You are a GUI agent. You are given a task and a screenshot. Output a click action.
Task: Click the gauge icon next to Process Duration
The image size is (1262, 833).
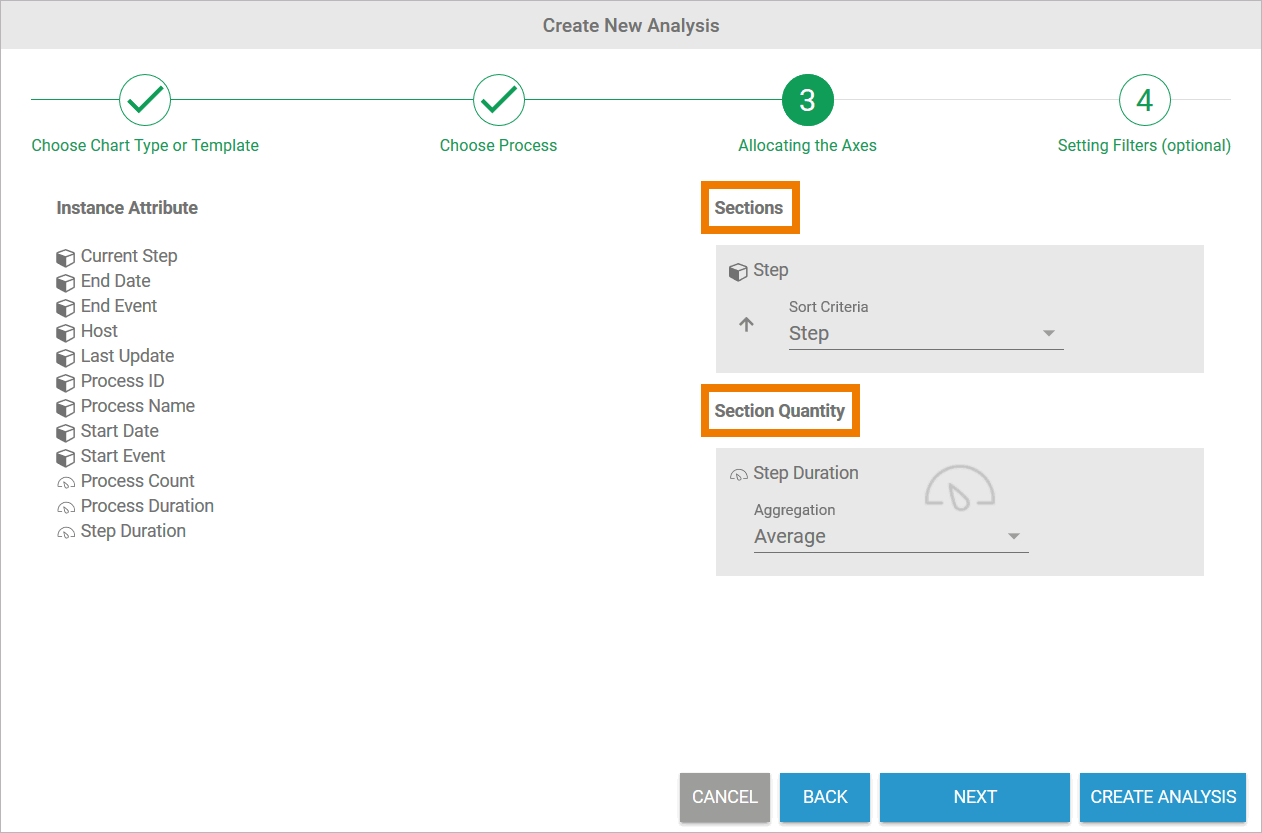66,507
